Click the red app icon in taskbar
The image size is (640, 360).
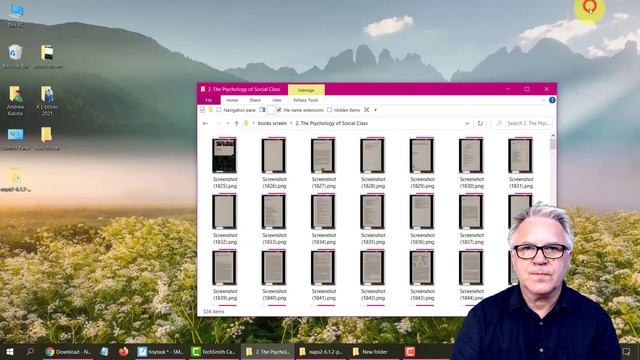coord(410,351)
